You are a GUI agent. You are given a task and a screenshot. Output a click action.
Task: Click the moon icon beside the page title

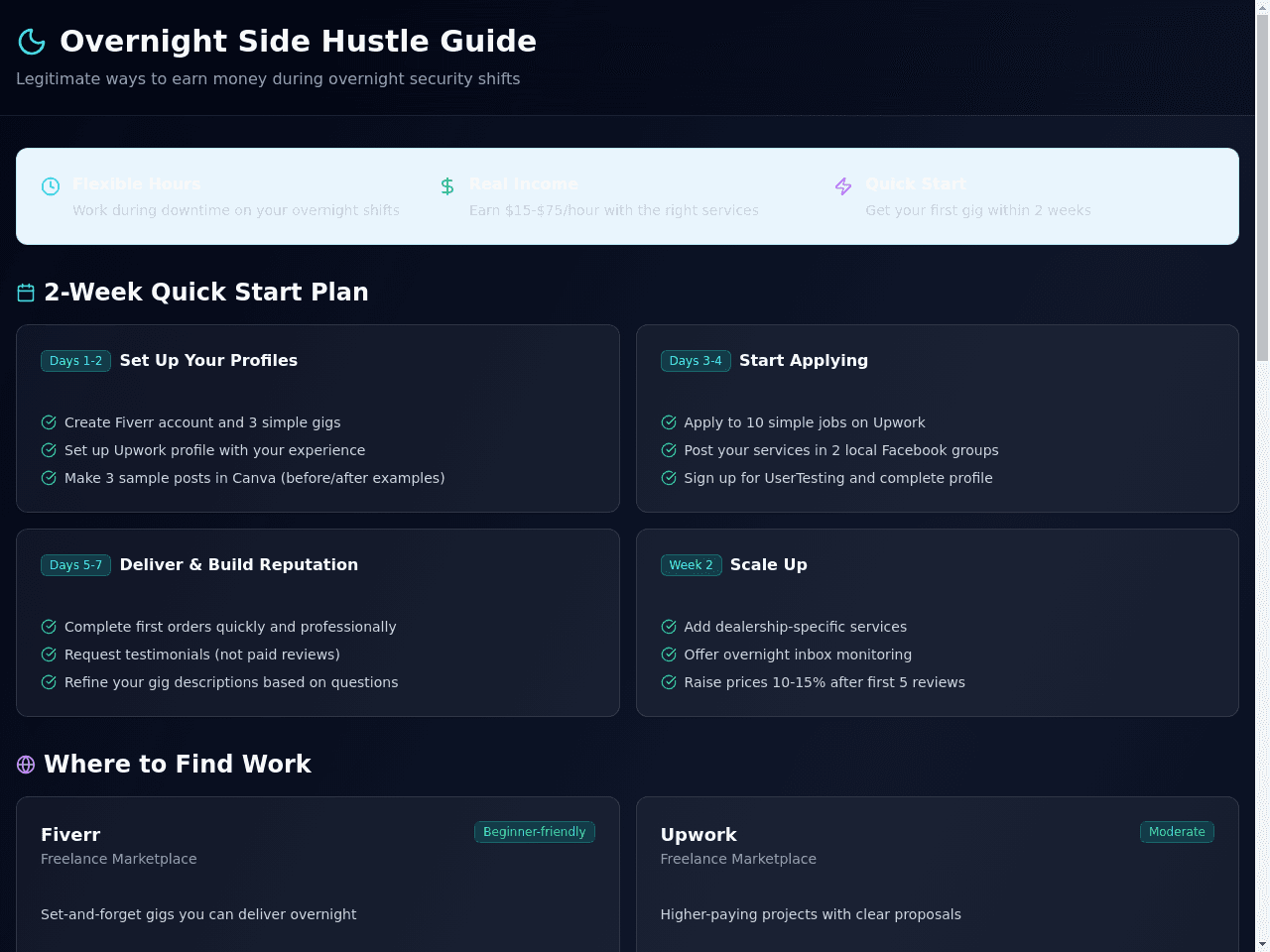[32, 42]
